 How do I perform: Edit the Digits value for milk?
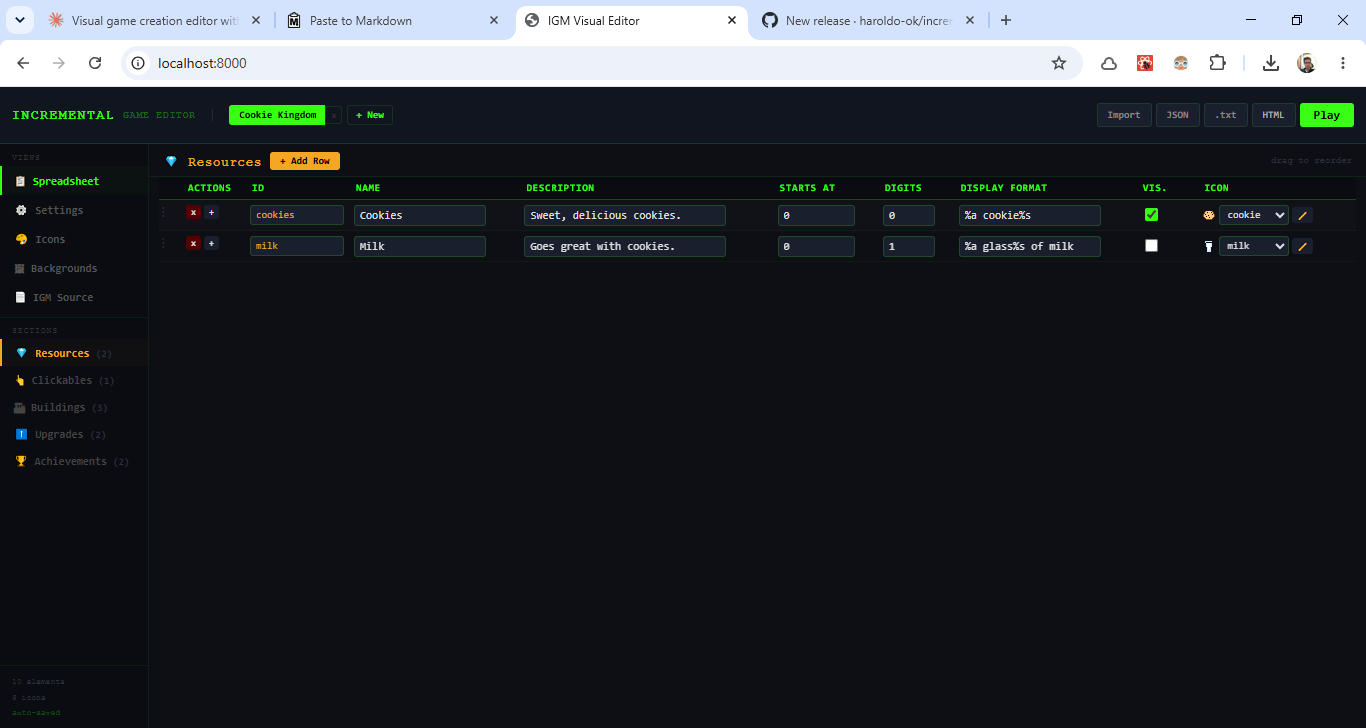[x=909, y=246]
